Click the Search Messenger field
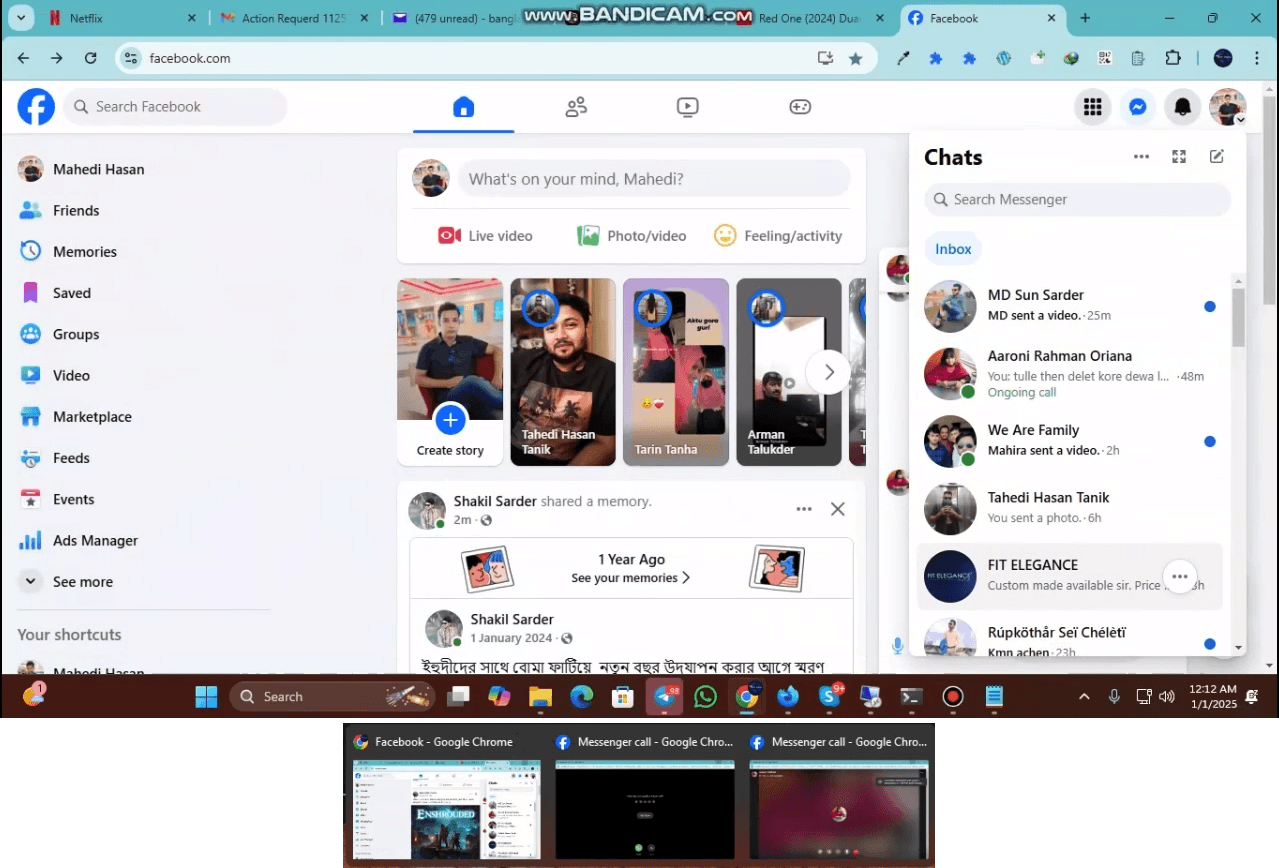 click(1077, 200)
